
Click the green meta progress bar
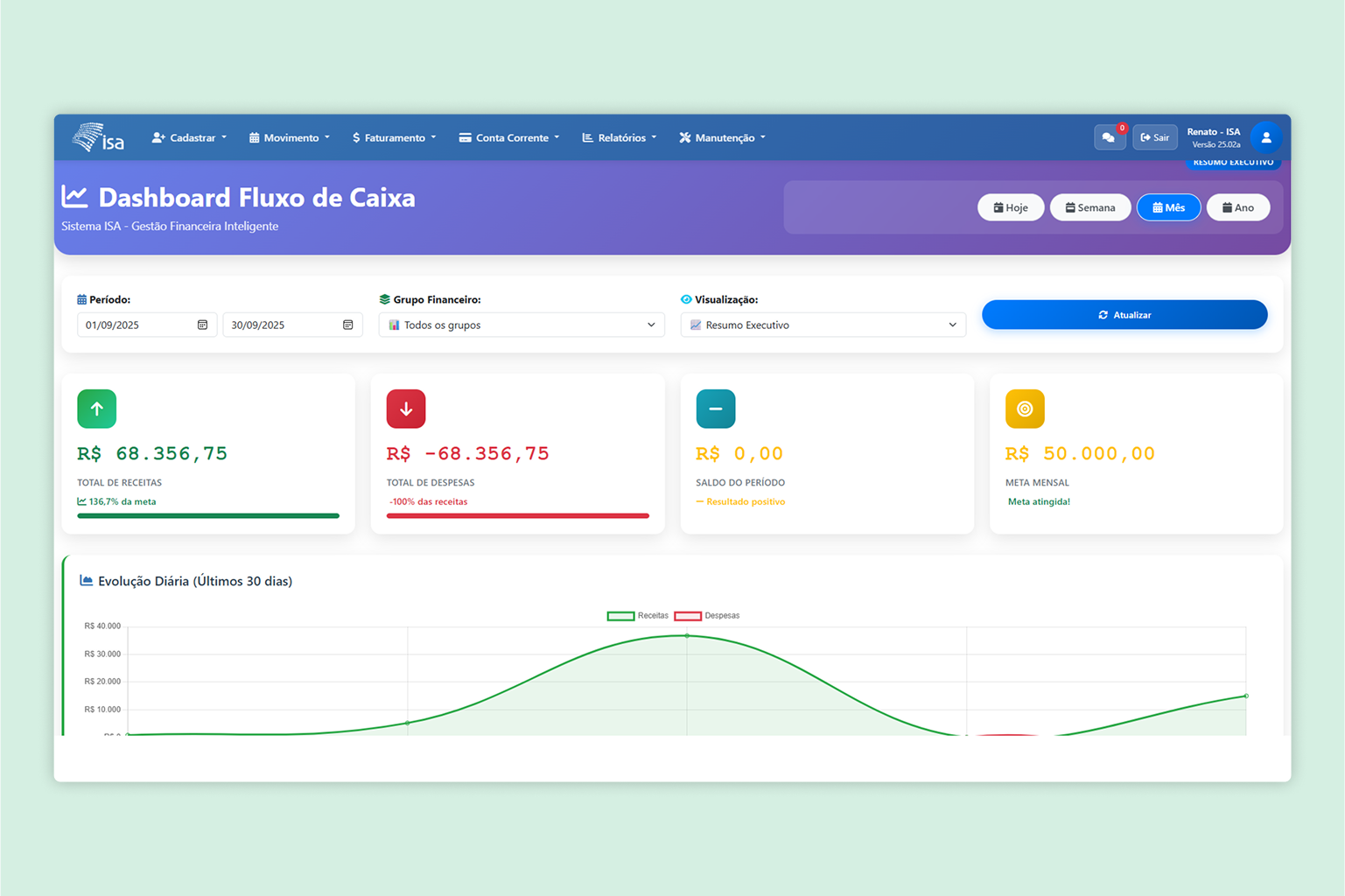pyautogui.click(x=207, y=515)
